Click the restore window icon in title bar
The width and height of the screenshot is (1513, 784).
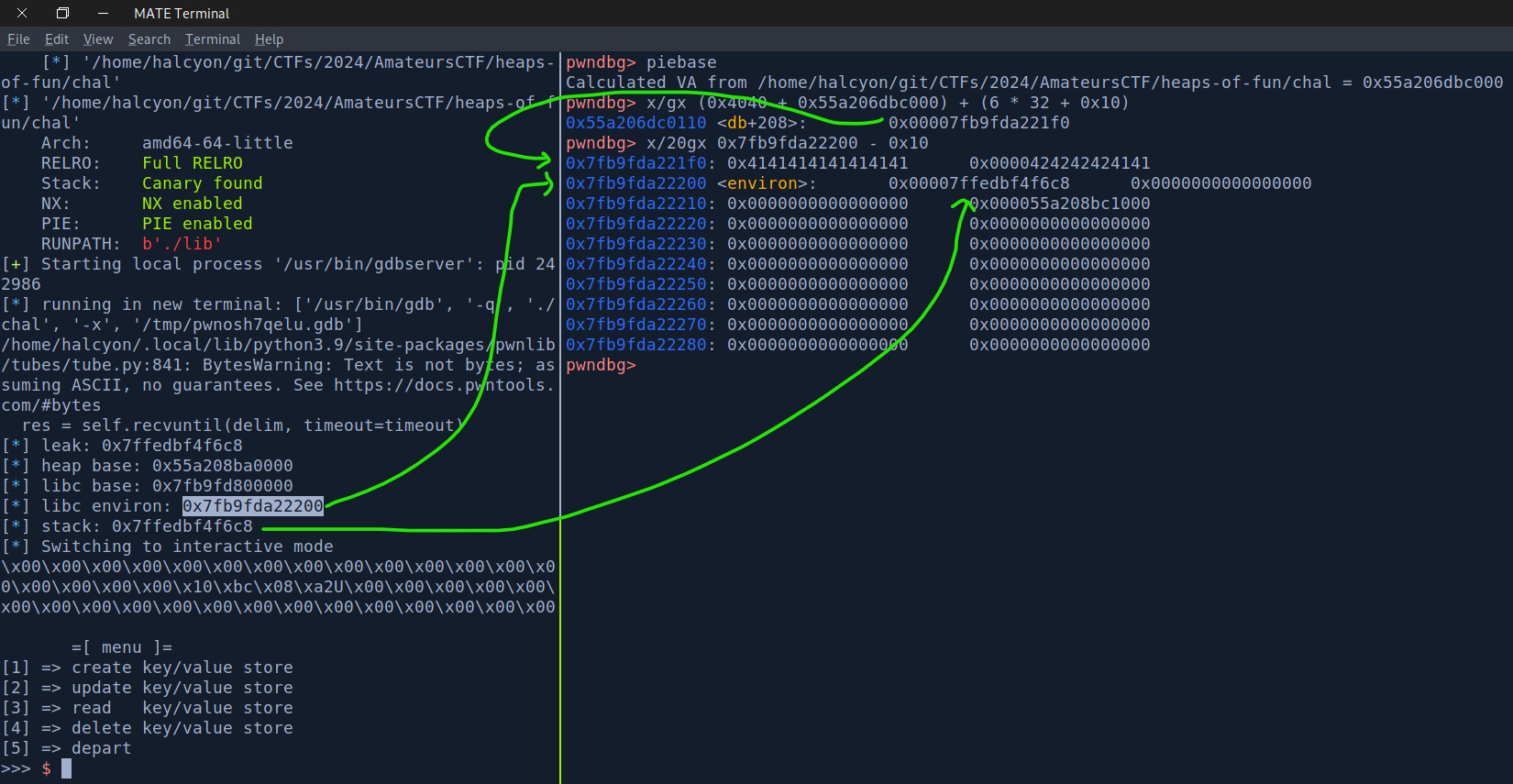(x=62, y=13)
